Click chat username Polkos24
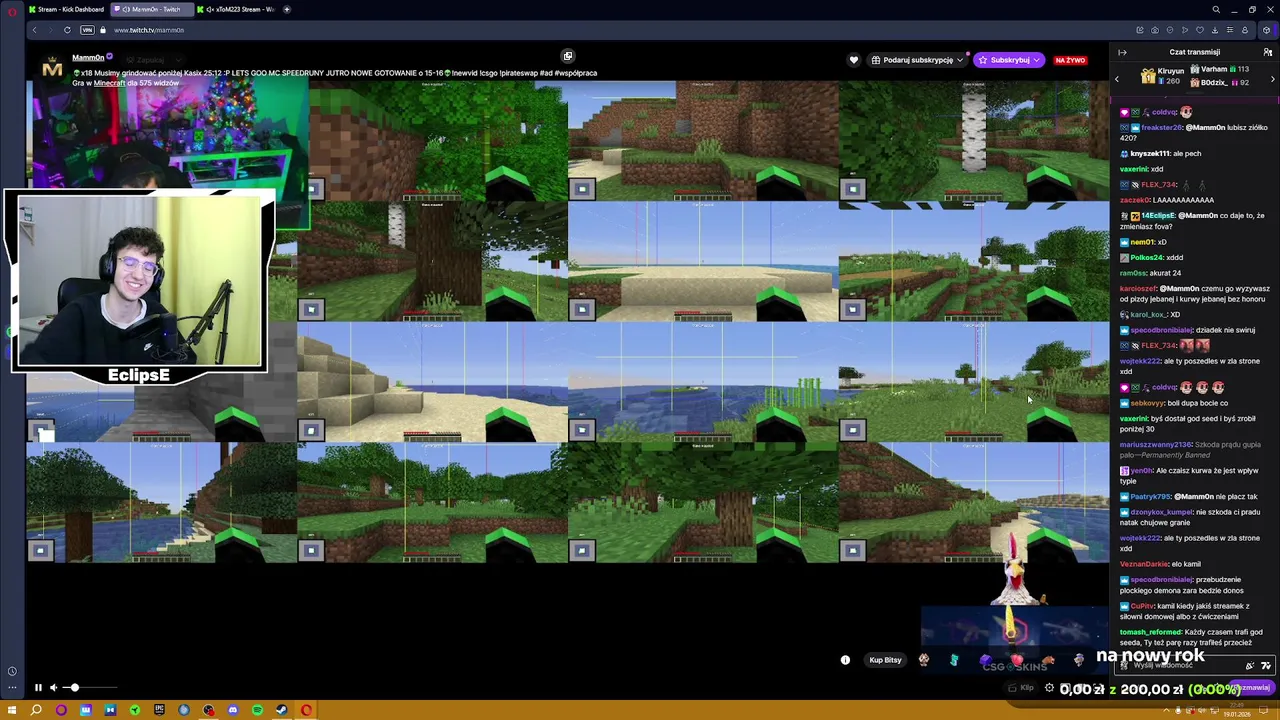 pos(1146,258)
